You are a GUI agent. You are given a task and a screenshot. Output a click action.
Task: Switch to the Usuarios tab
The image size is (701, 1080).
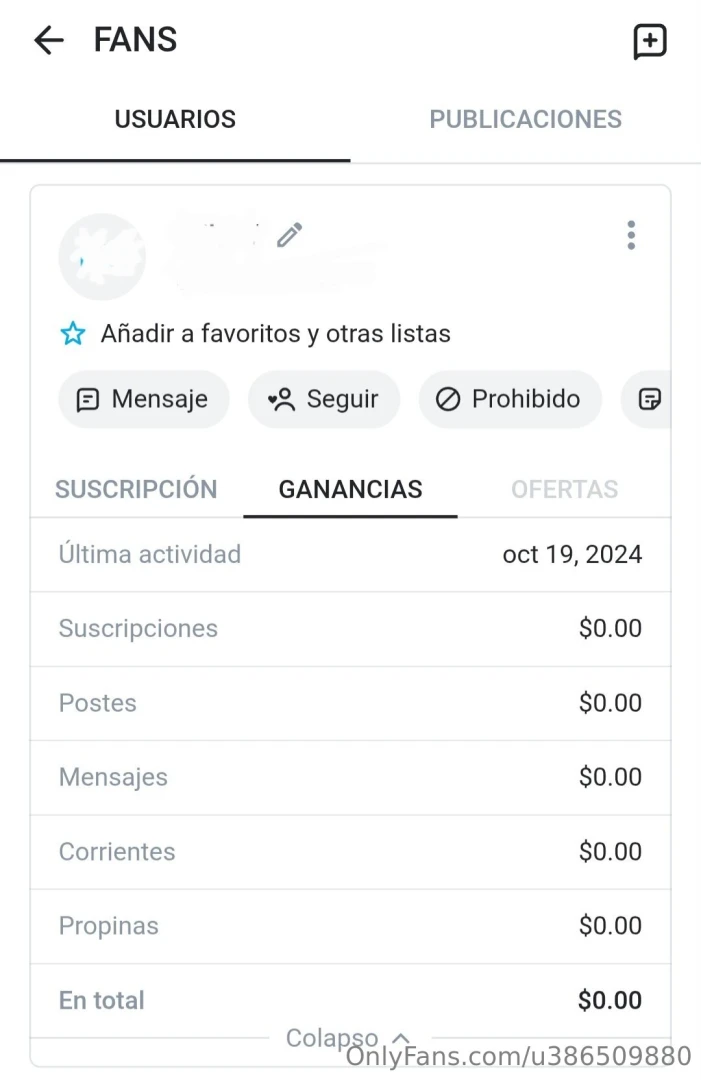click(x=175, y=119)
